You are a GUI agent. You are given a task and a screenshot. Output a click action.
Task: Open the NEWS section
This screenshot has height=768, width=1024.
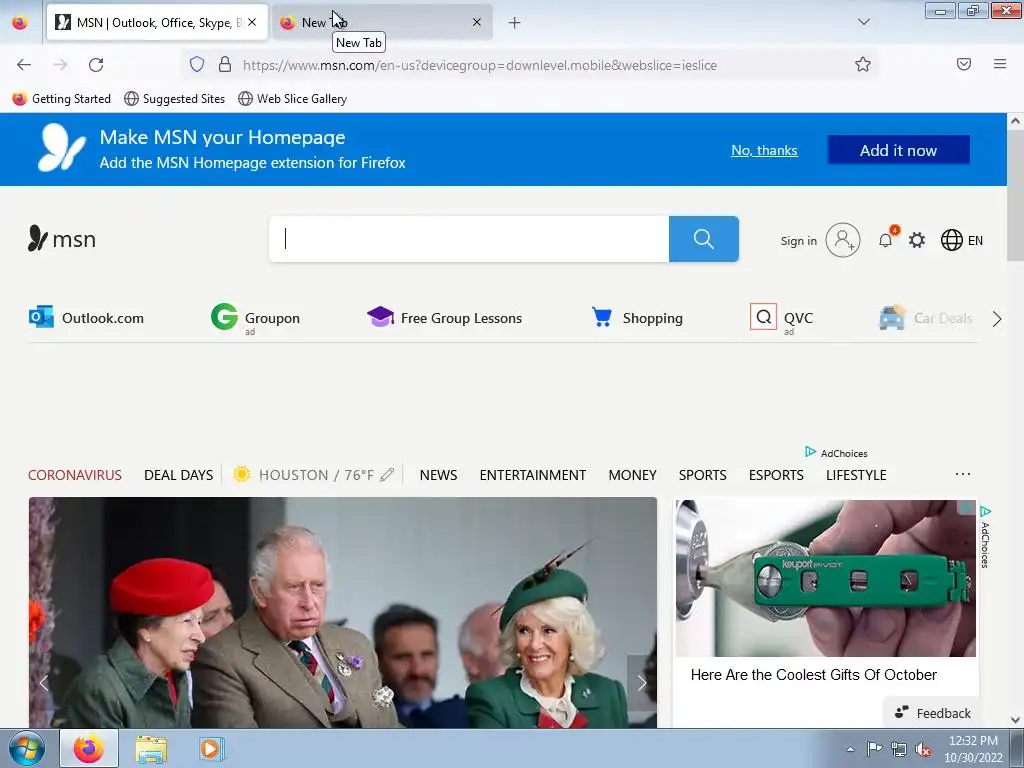[438, 475]
